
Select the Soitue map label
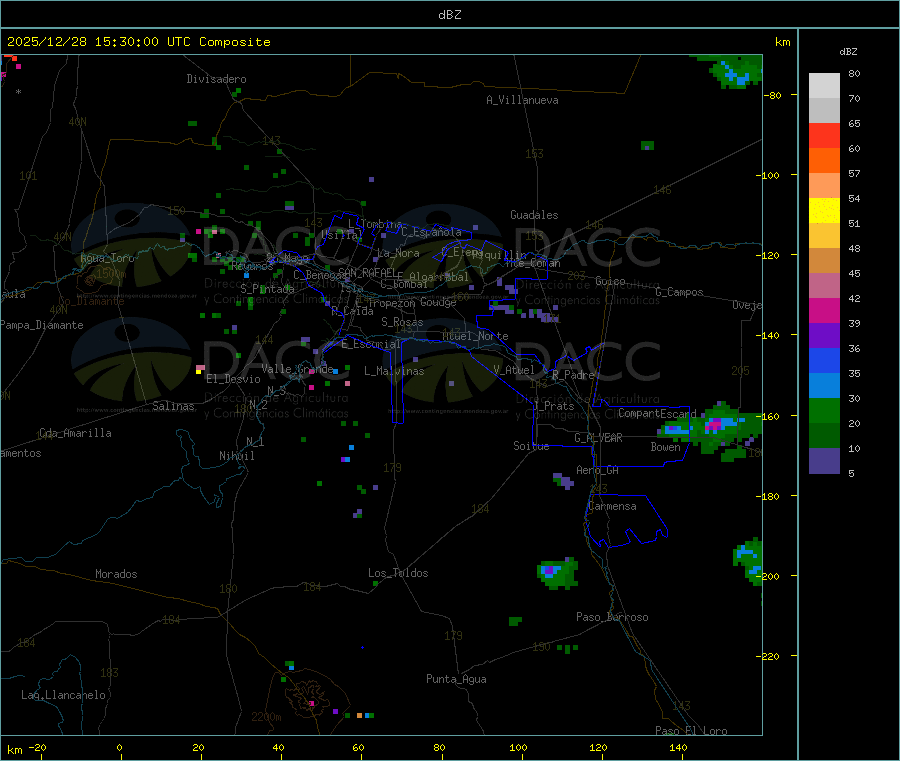(531, 446)
